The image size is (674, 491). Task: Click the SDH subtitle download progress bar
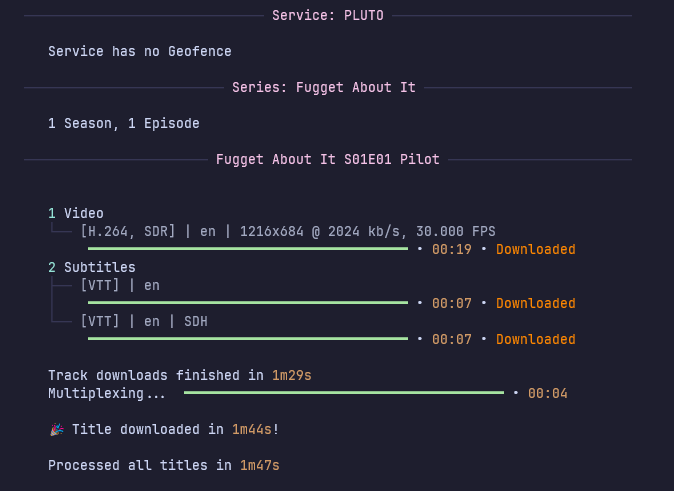tap(248, 339)
